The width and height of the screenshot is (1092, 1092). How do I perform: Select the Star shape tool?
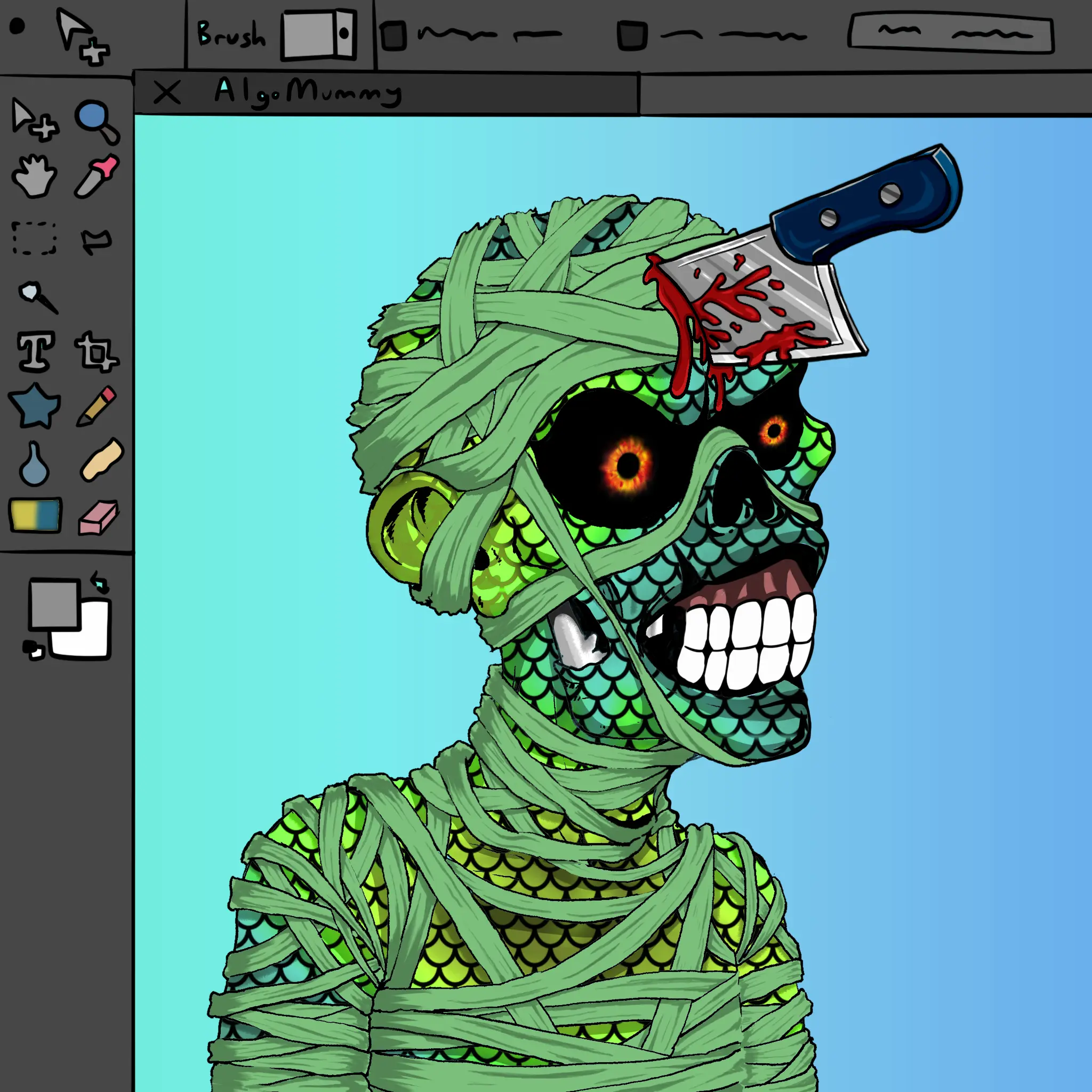pyautogui.click(x=35, y=405)
